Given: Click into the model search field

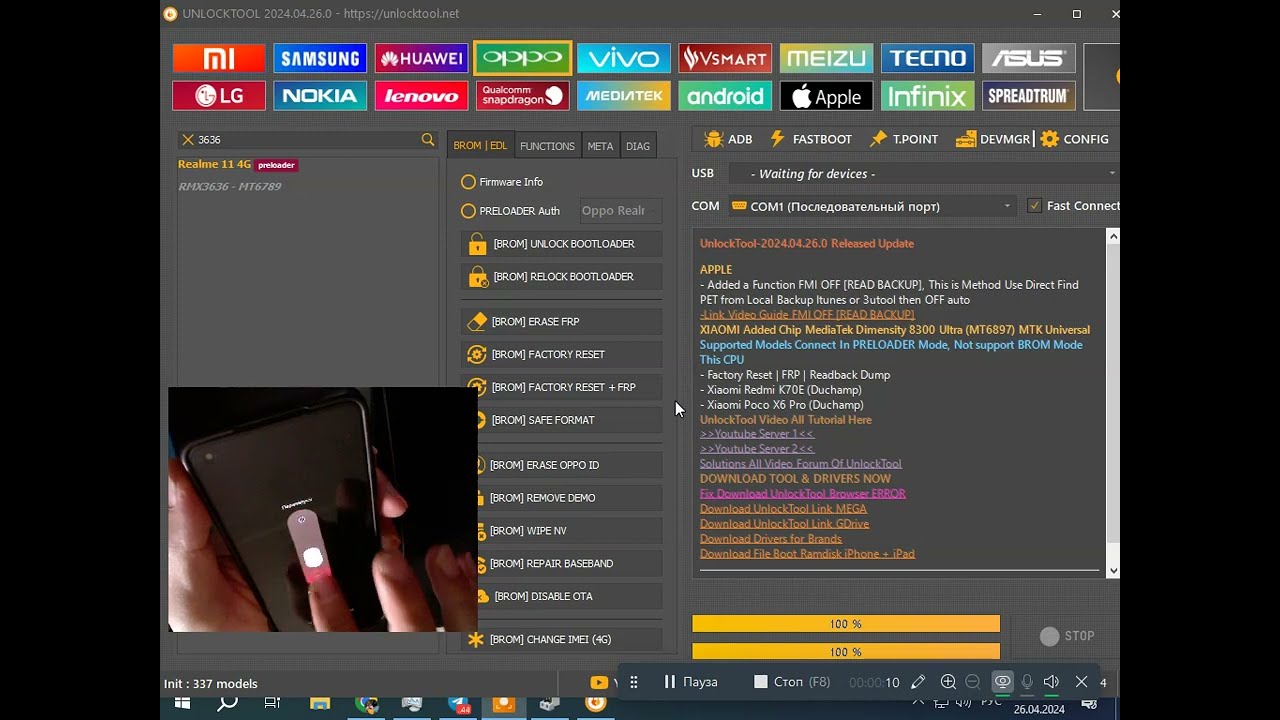Looking at the screenshot, I should point(306,140).
